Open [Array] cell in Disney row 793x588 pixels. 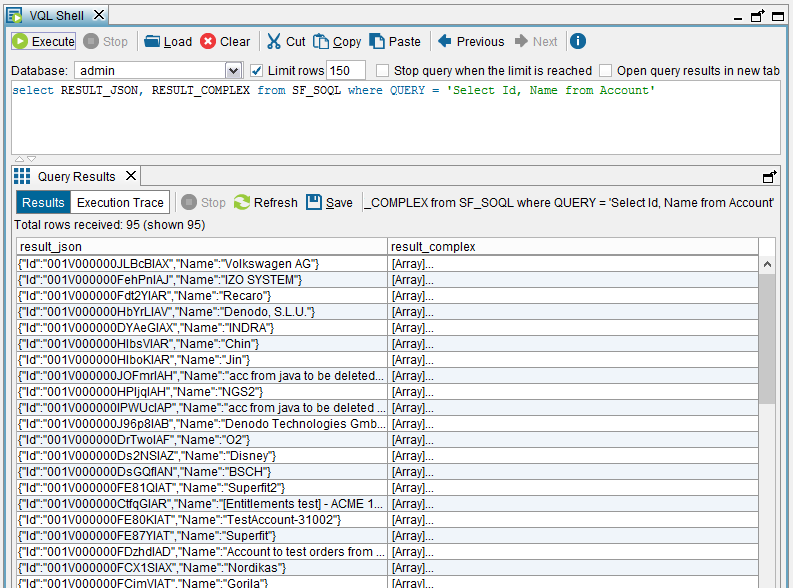[573, 456]
